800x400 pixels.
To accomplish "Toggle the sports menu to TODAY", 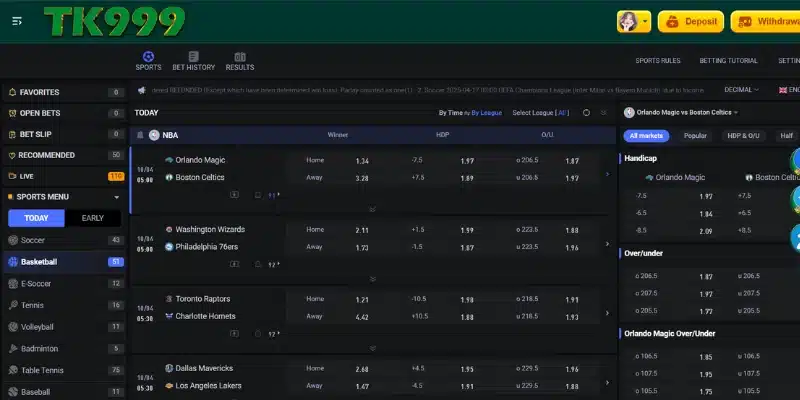I will coord(36,218).
